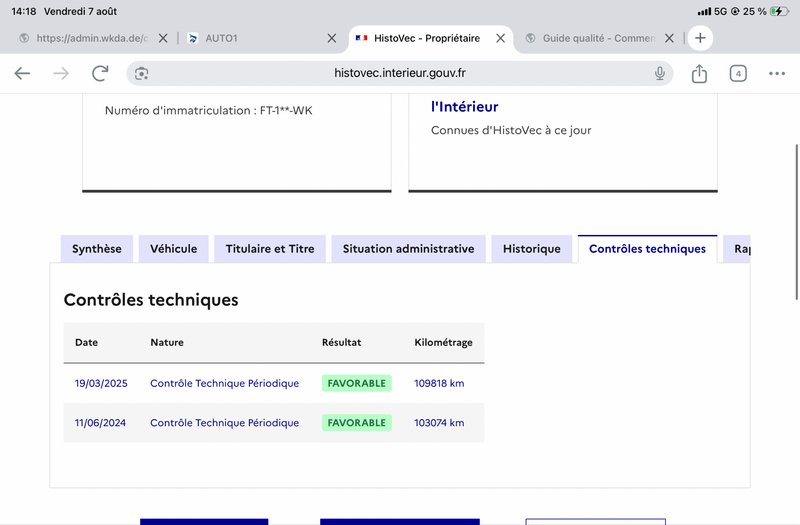Click the 103074 km mileage value

[x=439, y=422]
